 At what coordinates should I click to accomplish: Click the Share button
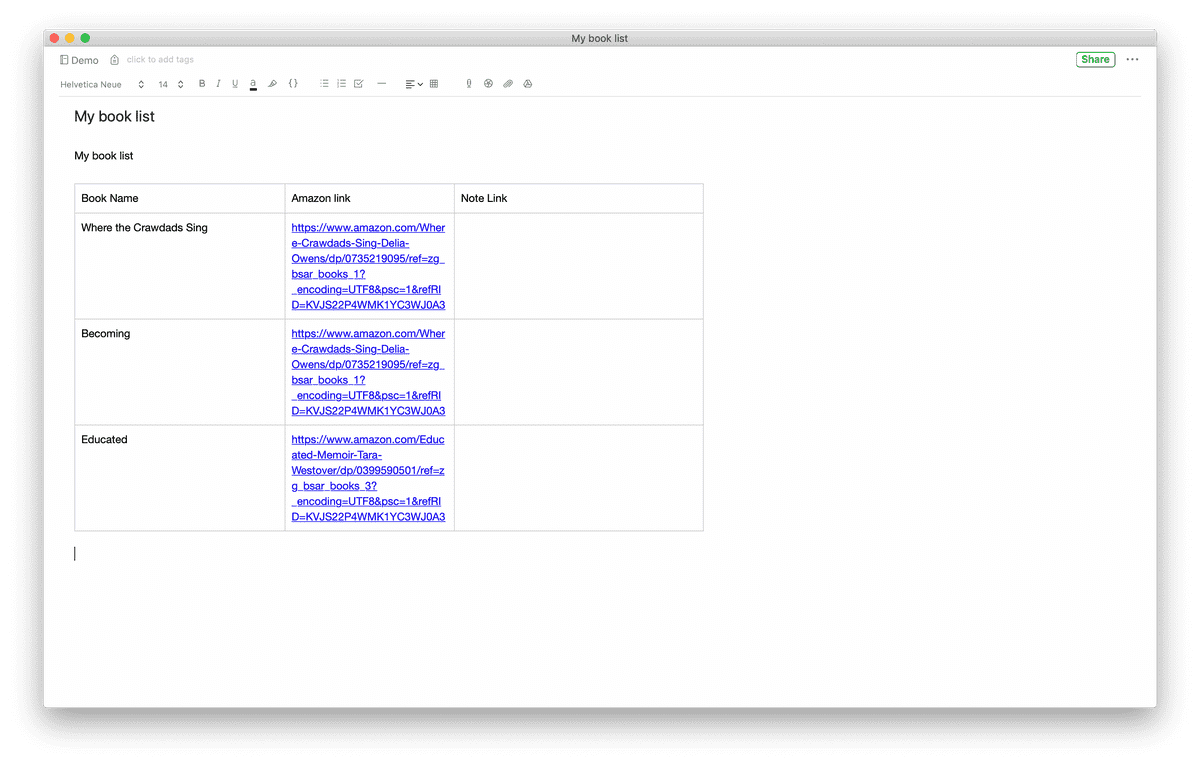click(x=1095, y=60)
